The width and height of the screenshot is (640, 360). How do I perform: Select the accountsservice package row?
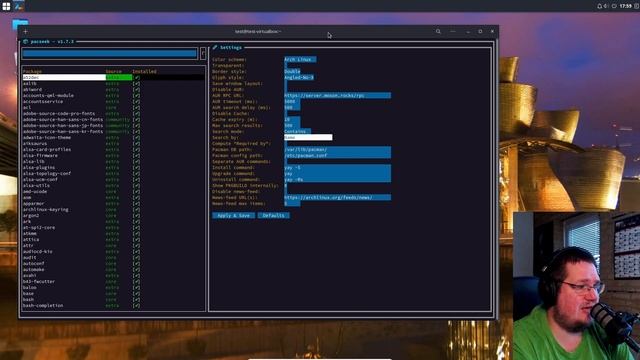(x=113, y=102)
